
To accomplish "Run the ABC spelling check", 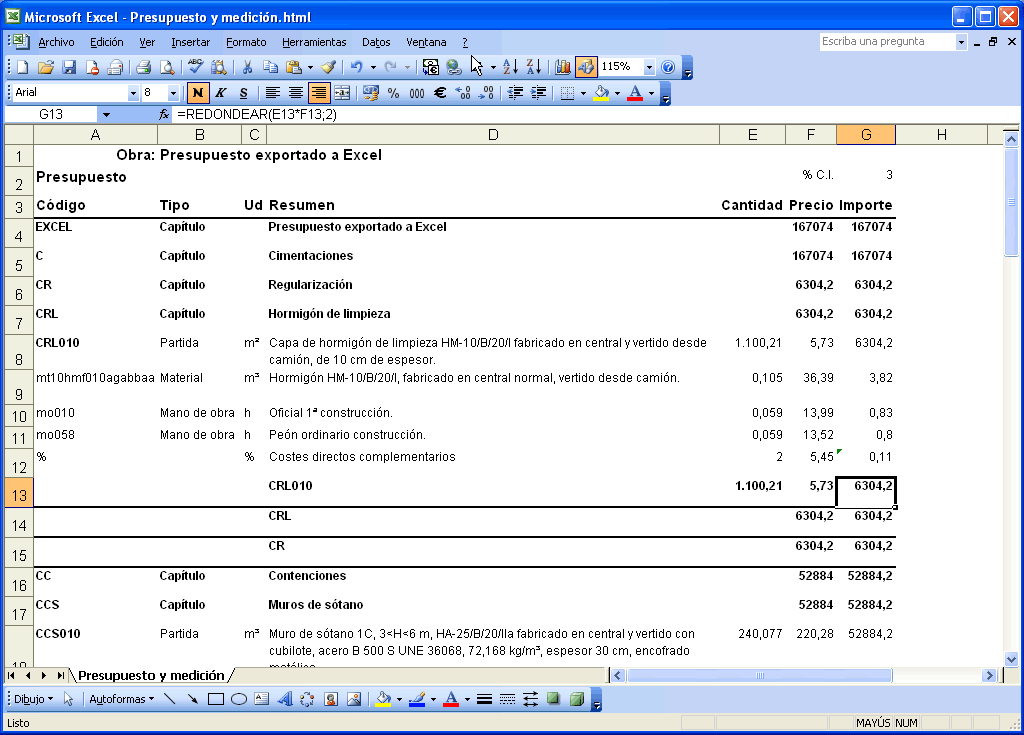I will click(195, 67).
